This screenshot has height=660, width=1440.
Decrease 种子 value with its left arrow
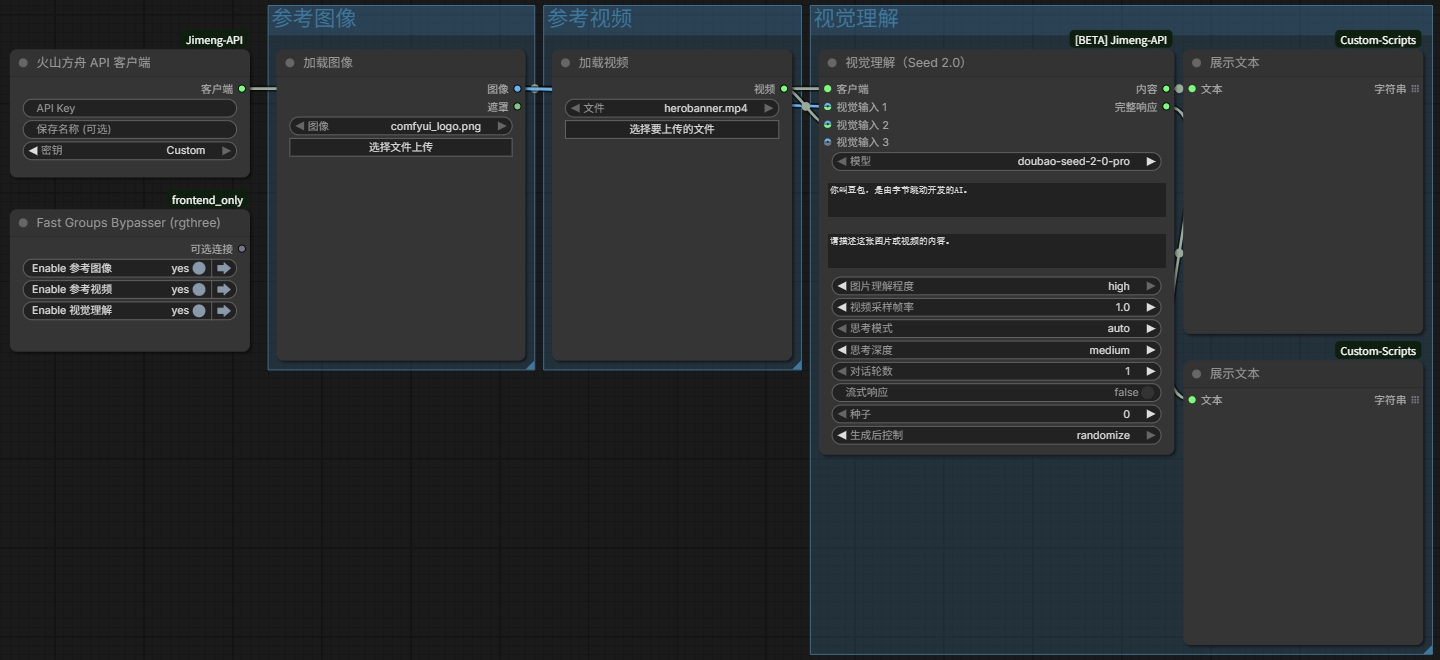[x=842, y=414]
